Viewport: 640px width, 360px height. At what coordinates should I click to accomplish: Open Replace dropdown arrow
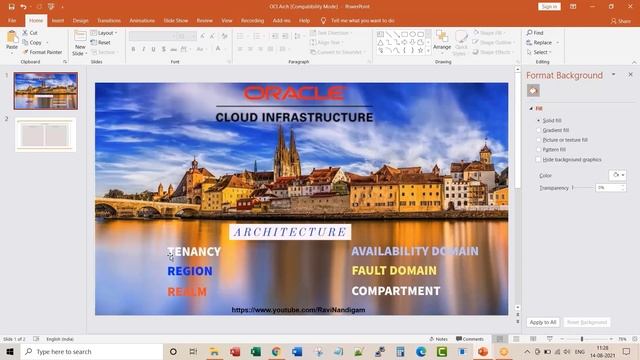pyautogui.click(x=558, y=42)
